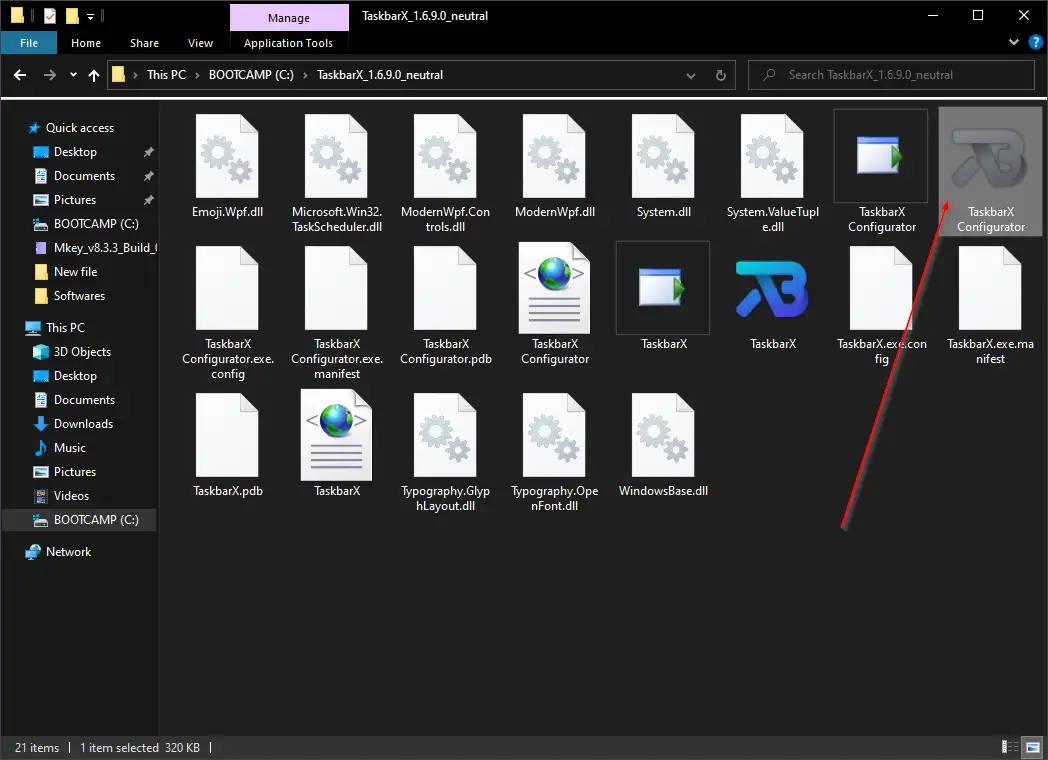Screen dimensions: 1048x760
Task: Open the Application Tools tab
Action: point(288,43)
